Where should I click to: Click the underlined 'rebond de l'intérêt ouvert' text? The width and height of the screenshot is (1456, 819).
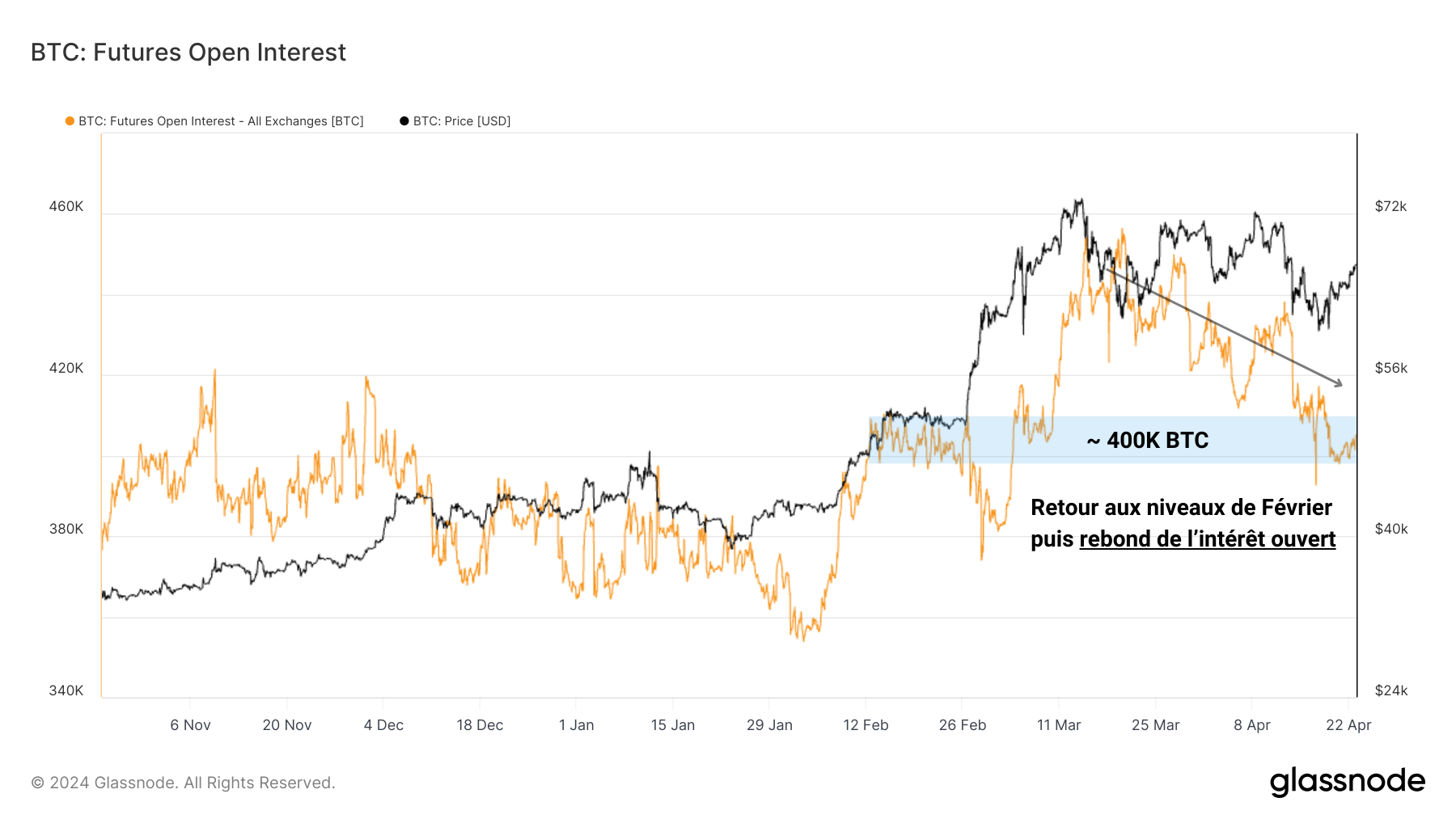point(1207,539)
